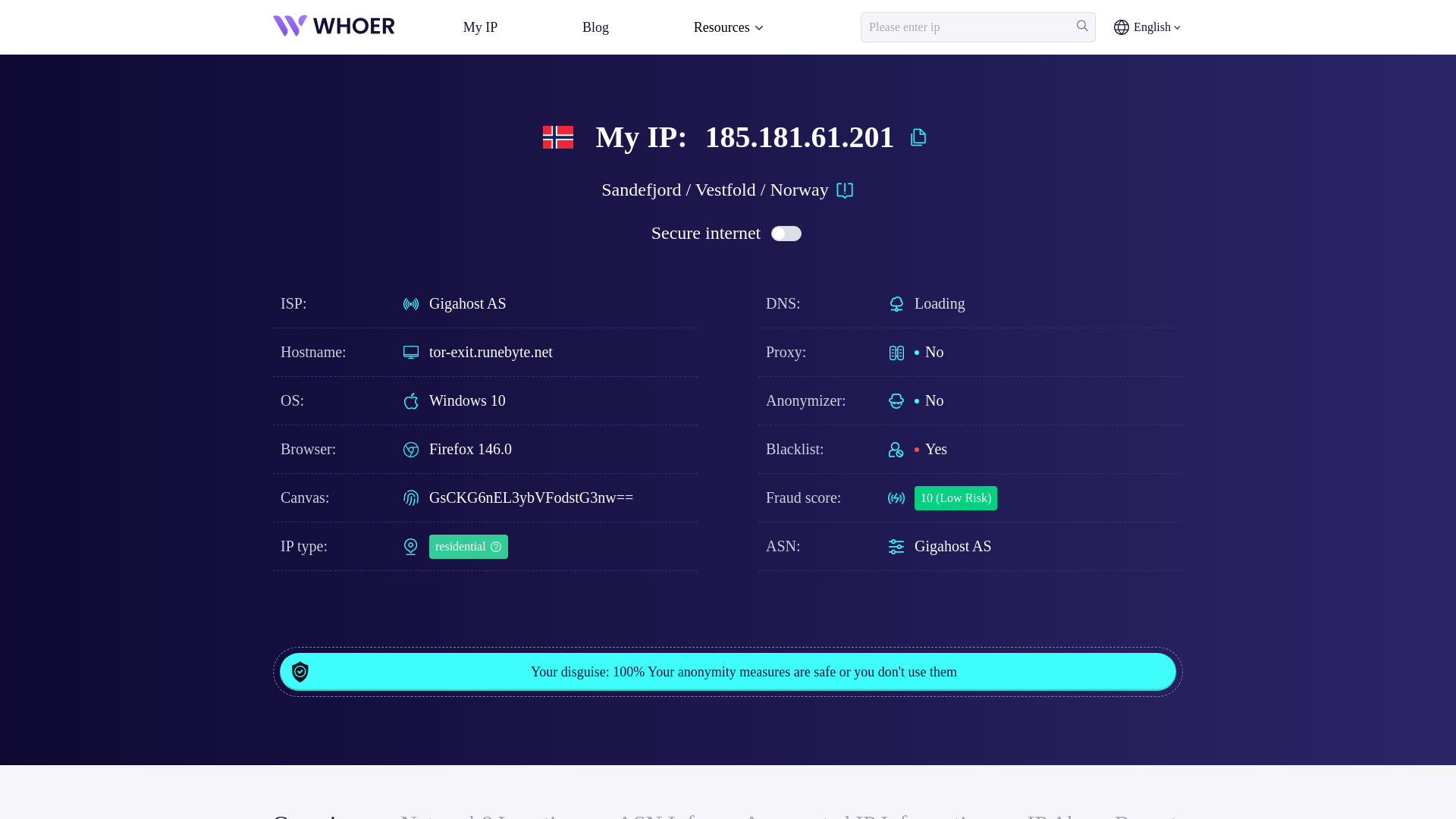Click the Canvas fingerprint icon
This screenshot has height=819, width=1456.
coord(411,498)
